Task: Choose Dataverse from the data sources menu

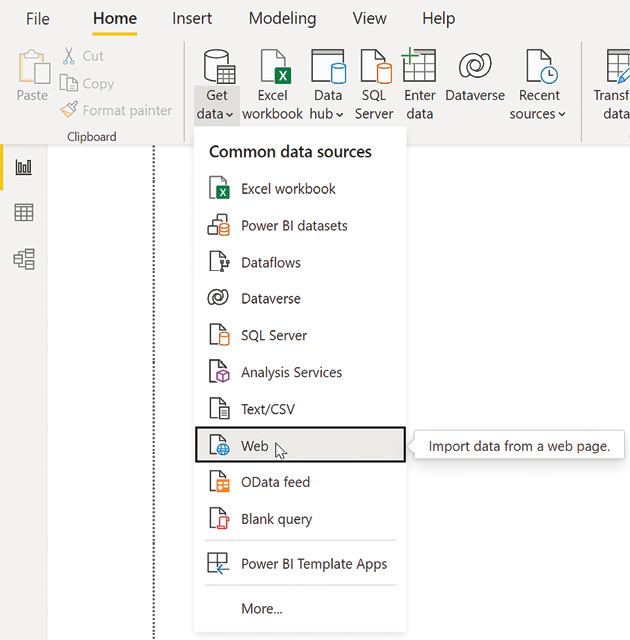Action: tap(300, 298)
